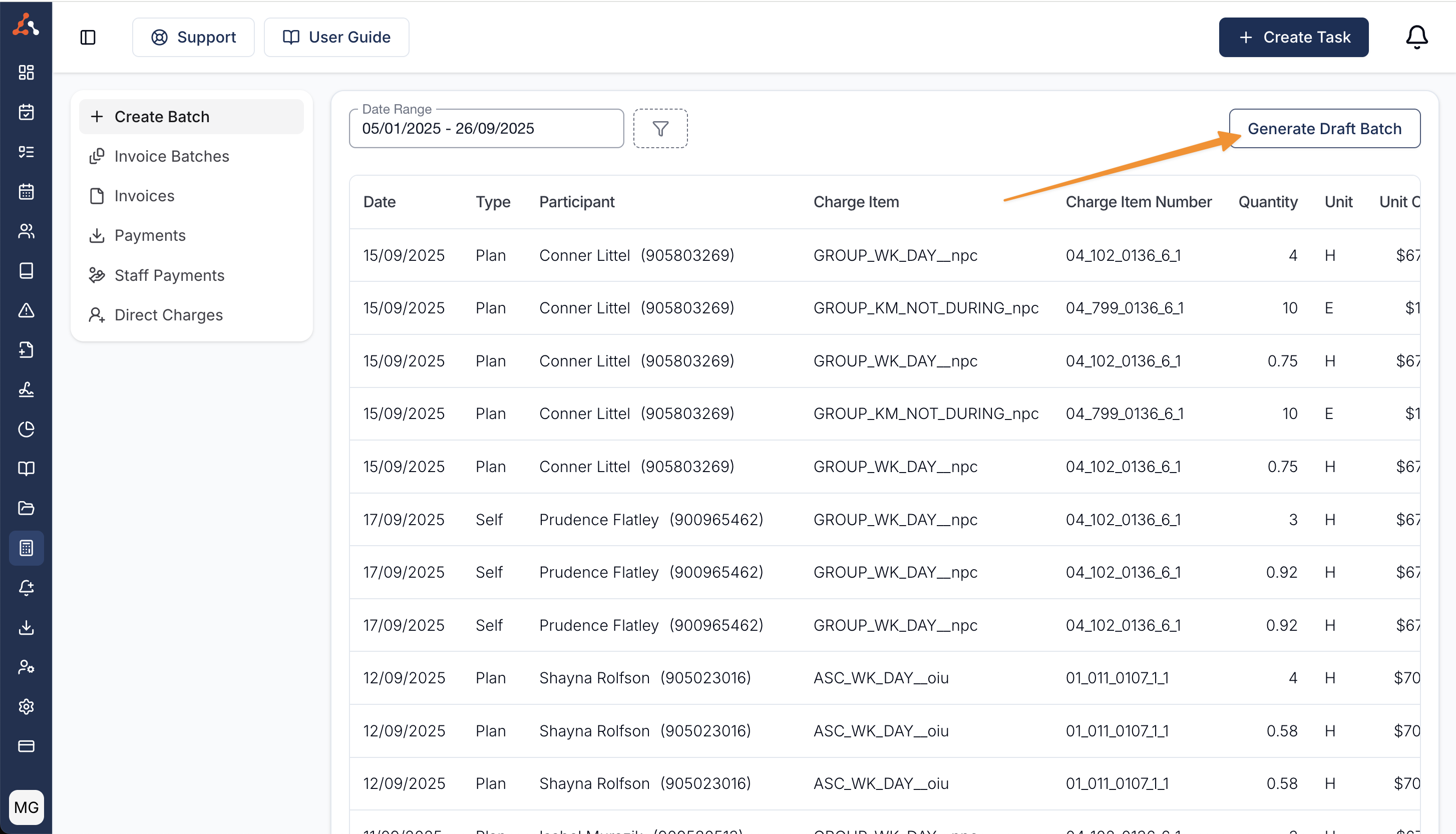Go to Staff Payments section

click(169, 275)
